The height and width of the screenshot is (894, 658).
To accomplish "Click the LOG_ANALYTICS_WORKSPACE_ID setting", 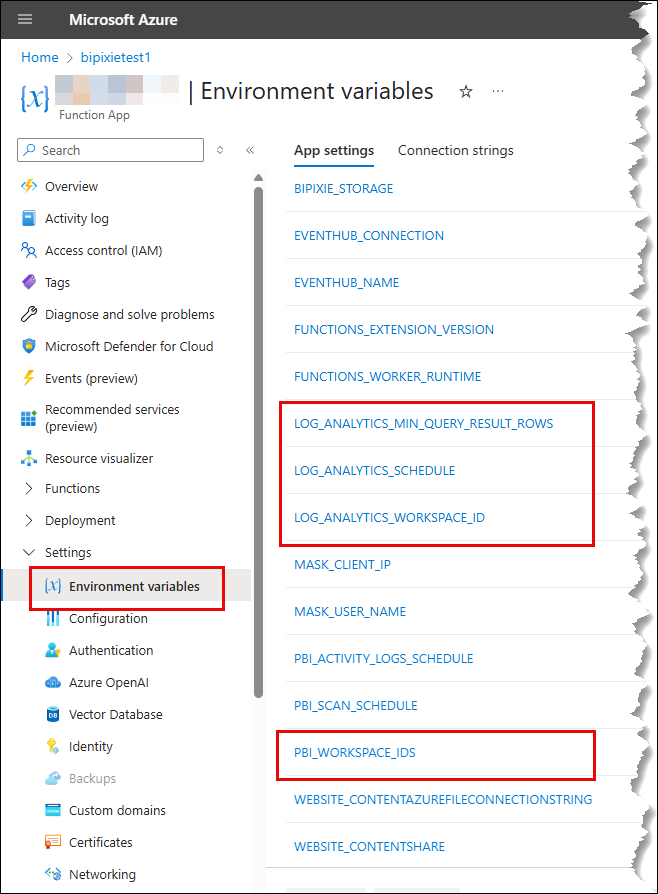I will click(x=389, y=517).
